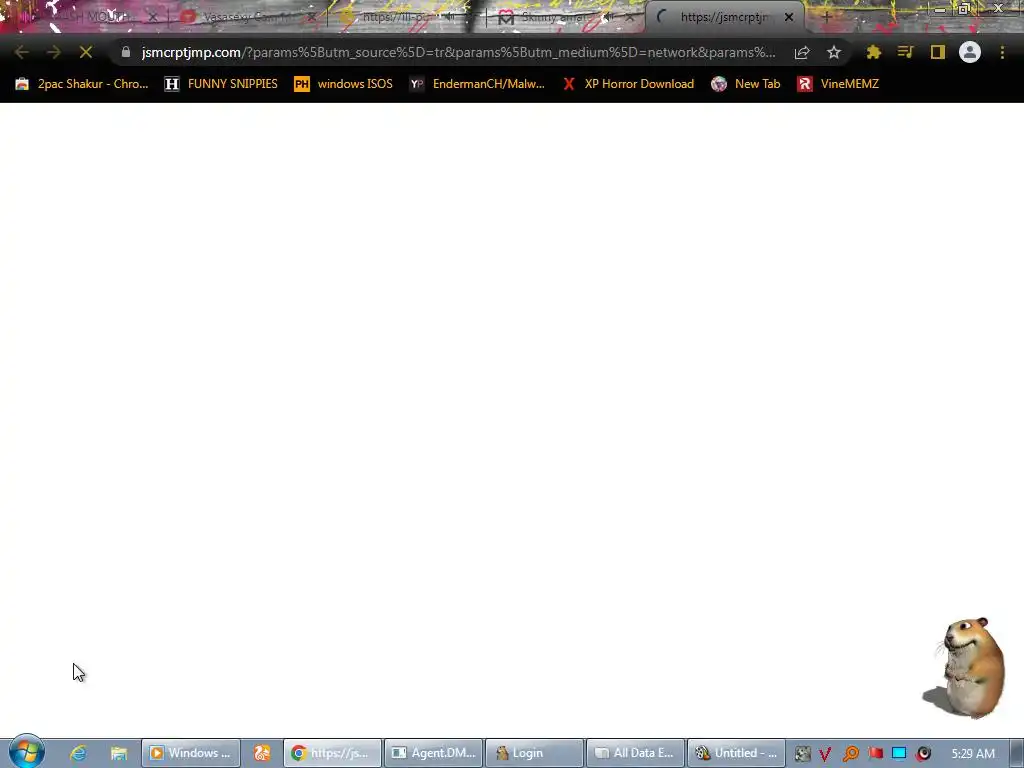Open the Chrome three-dot menu
Viewport: 1024px width, 768px height.
click(1002, 52)
